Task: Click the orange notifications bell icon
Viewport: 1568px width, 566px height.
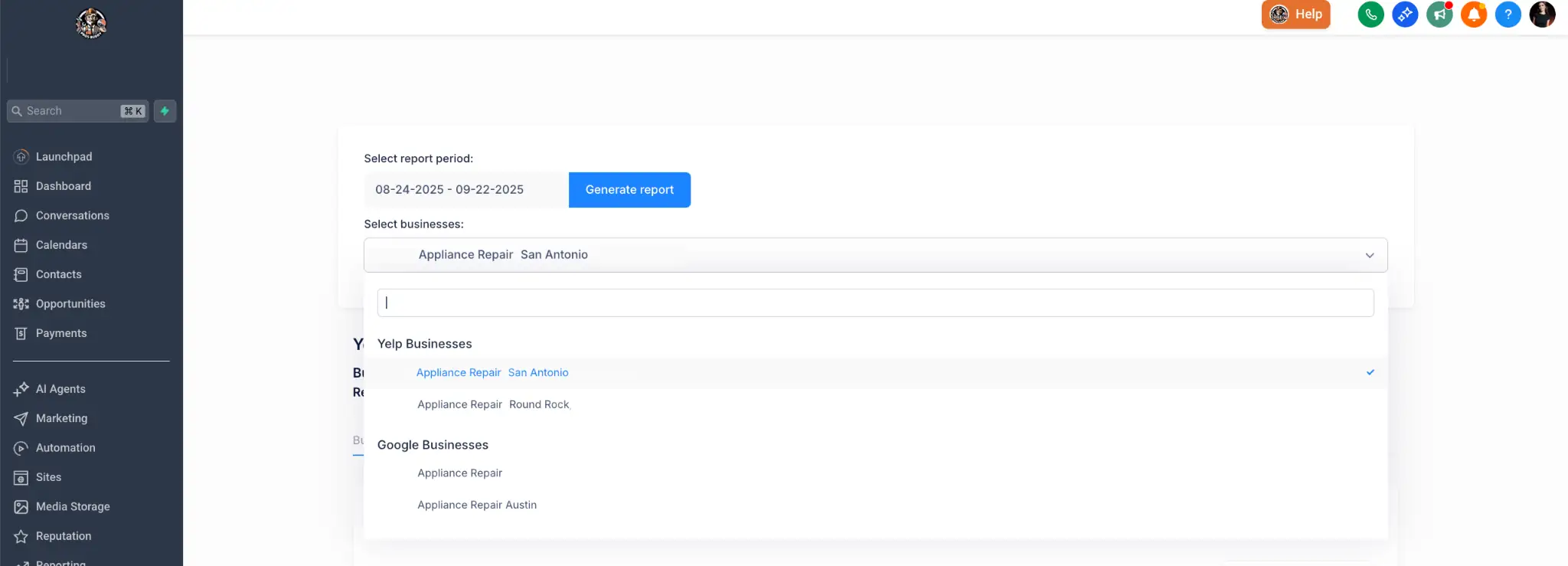Action: tap(1473, 15)
